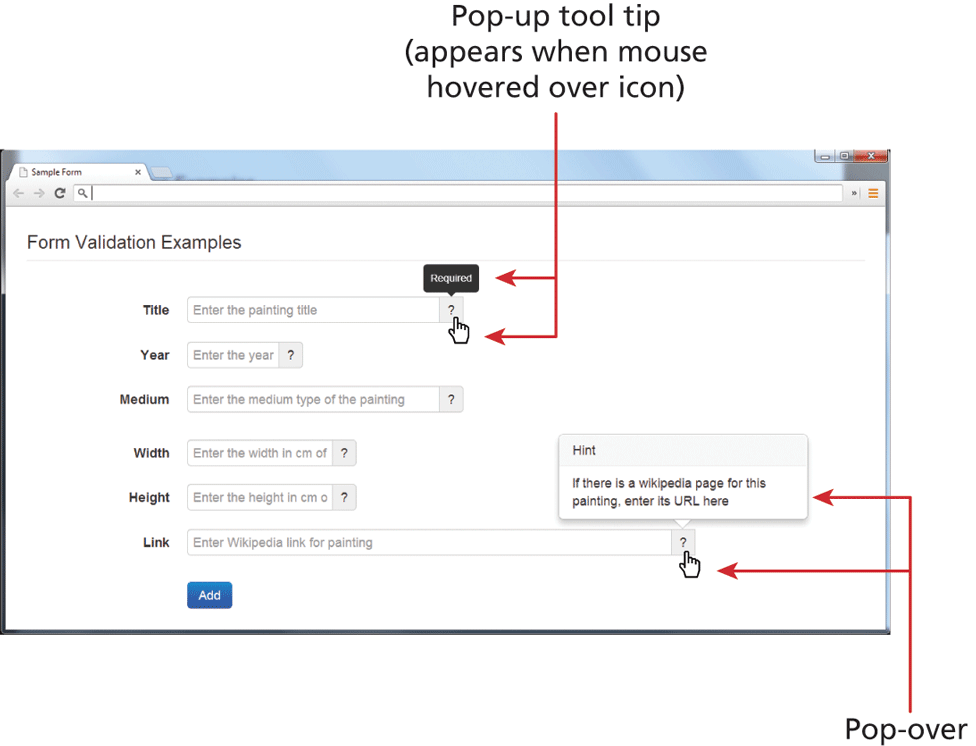Click the browser forward arrow
The image size is (976, 746).
[x=39, y=193]
